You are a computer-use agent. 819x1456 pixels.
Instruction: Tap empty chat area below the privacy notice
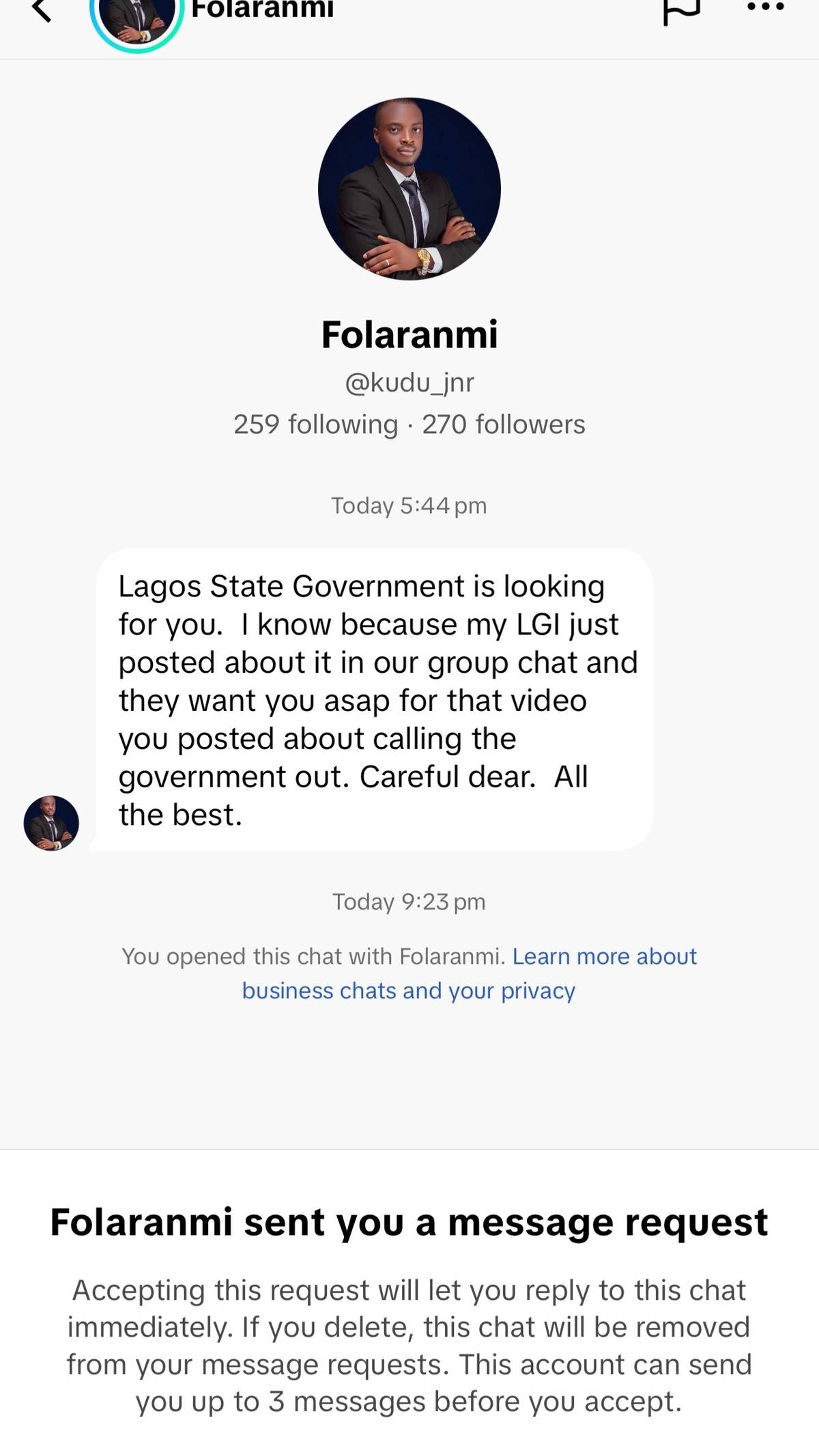pos(409,1078)
